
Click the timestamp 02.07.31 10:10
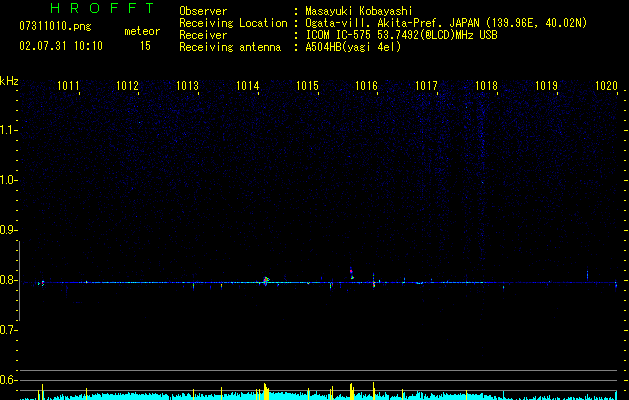coord(61,46)
